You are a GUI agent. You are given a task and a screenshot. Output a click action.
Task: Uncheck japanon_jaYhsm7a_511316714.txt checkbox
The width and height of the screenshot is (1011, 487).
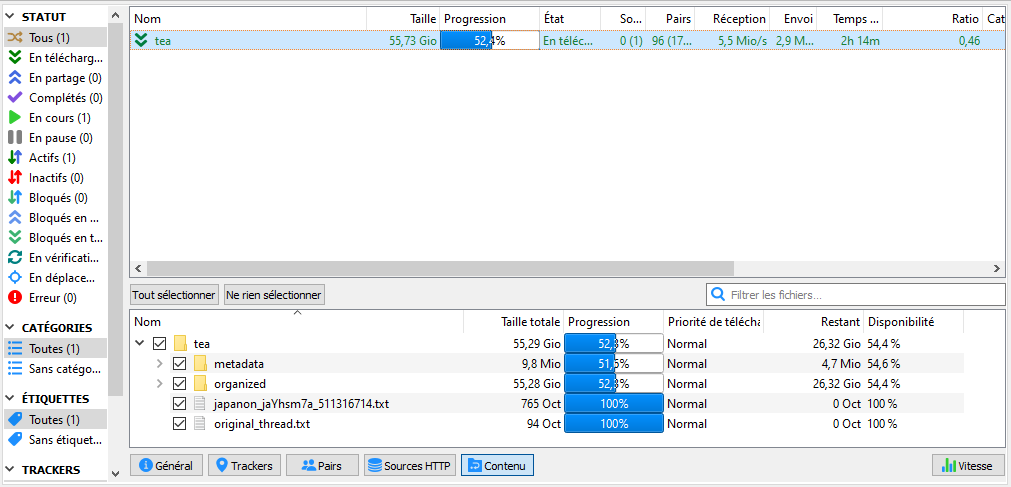pos(180,404)
